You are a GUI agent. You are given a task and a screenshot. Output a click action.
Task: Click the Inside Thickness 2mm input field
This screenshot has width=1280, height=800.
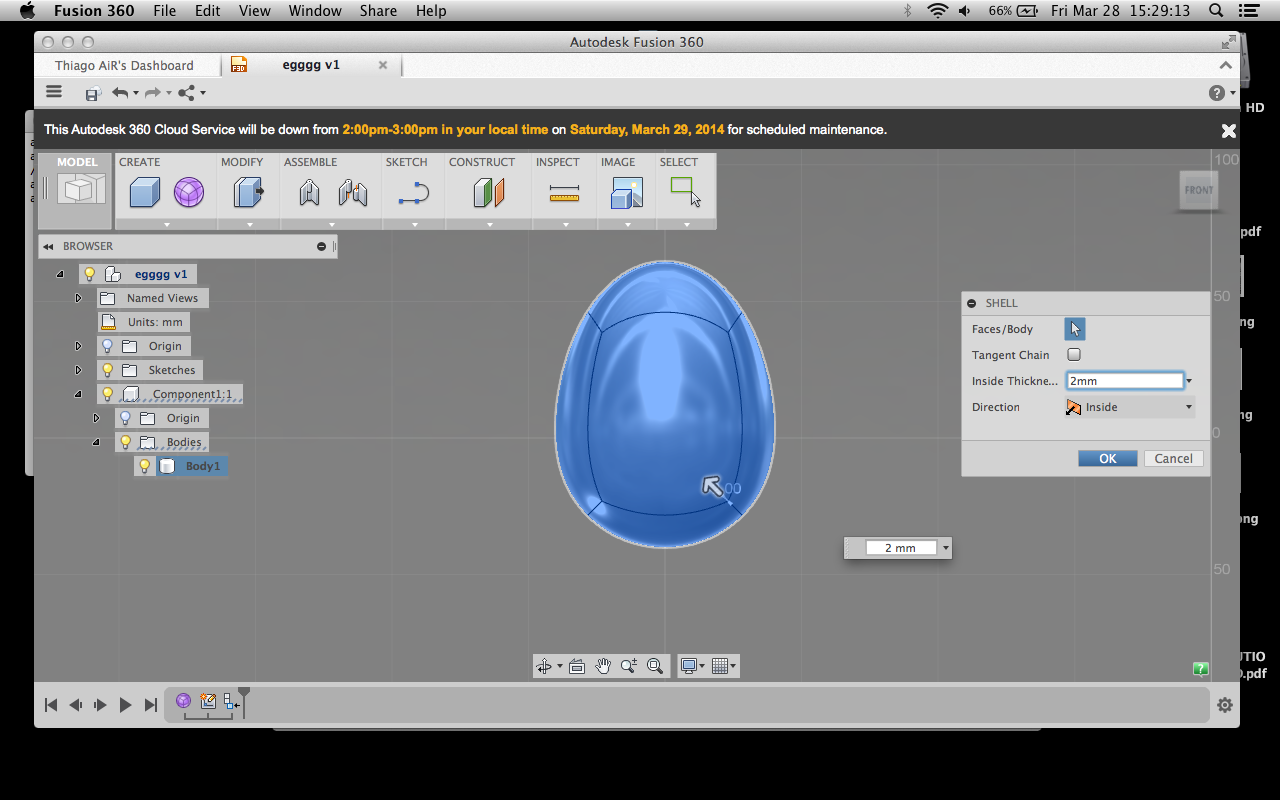click(x=1125, y=381)
